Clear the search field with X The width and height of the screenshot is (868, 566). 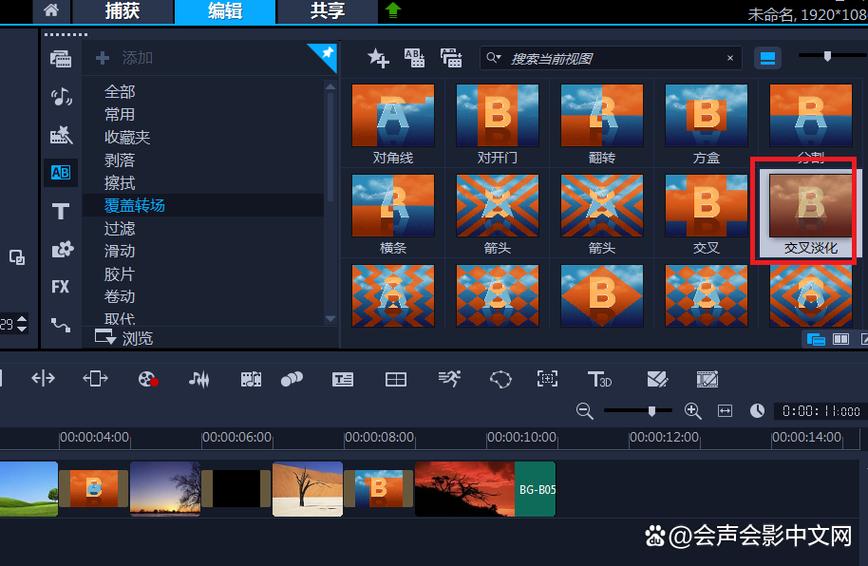pyautogui.click(x=730, y=58)
